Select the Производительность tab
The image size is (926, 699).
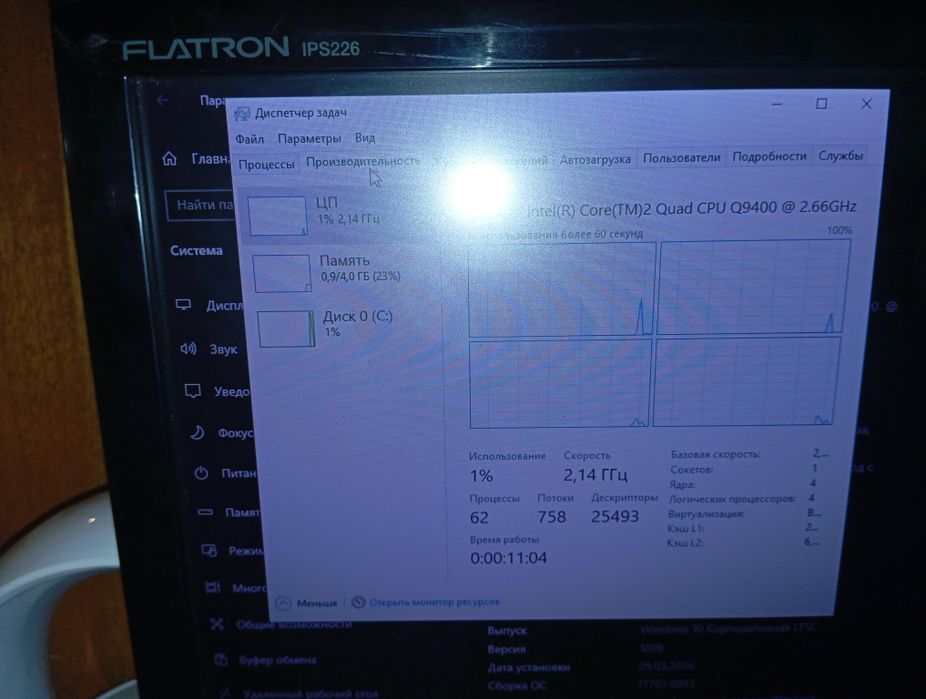tap(363, 161)
